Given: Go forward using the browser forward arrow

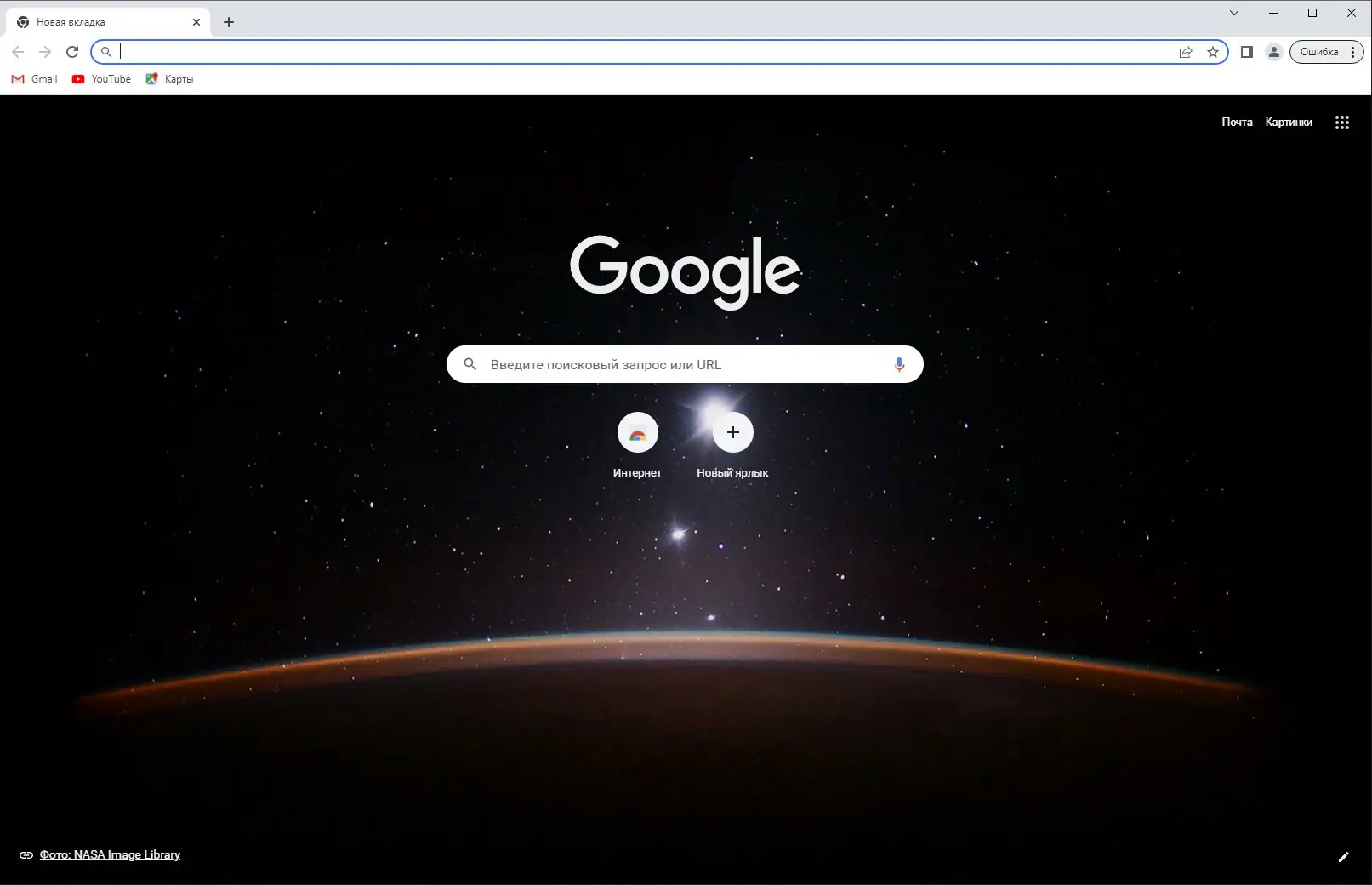Looking at the screenshot, I should pos(45,52).
